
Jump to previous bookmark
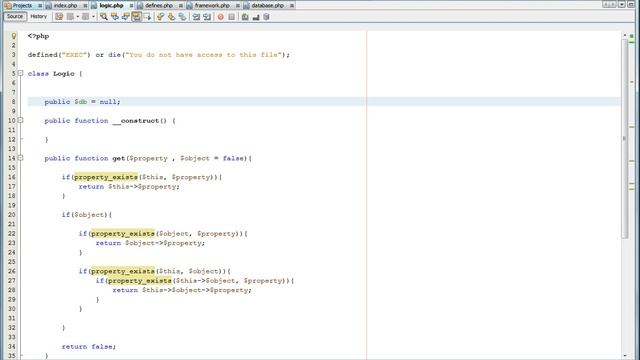click(x=160, y=17)
